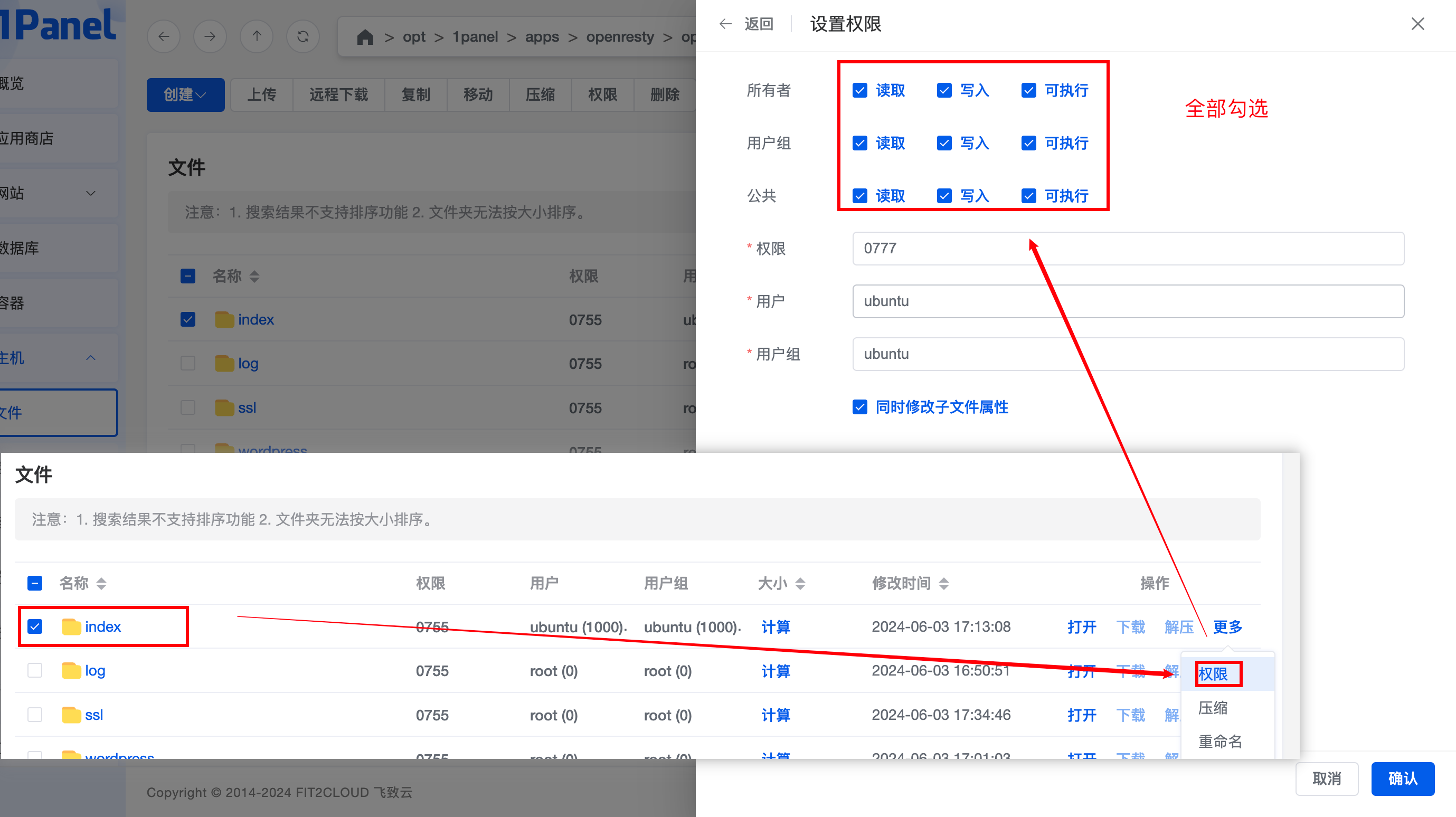Open 应用商店 in the sidebar
Screen dimensions: 1456x817
pyautogui.click(x=59, y=138)
